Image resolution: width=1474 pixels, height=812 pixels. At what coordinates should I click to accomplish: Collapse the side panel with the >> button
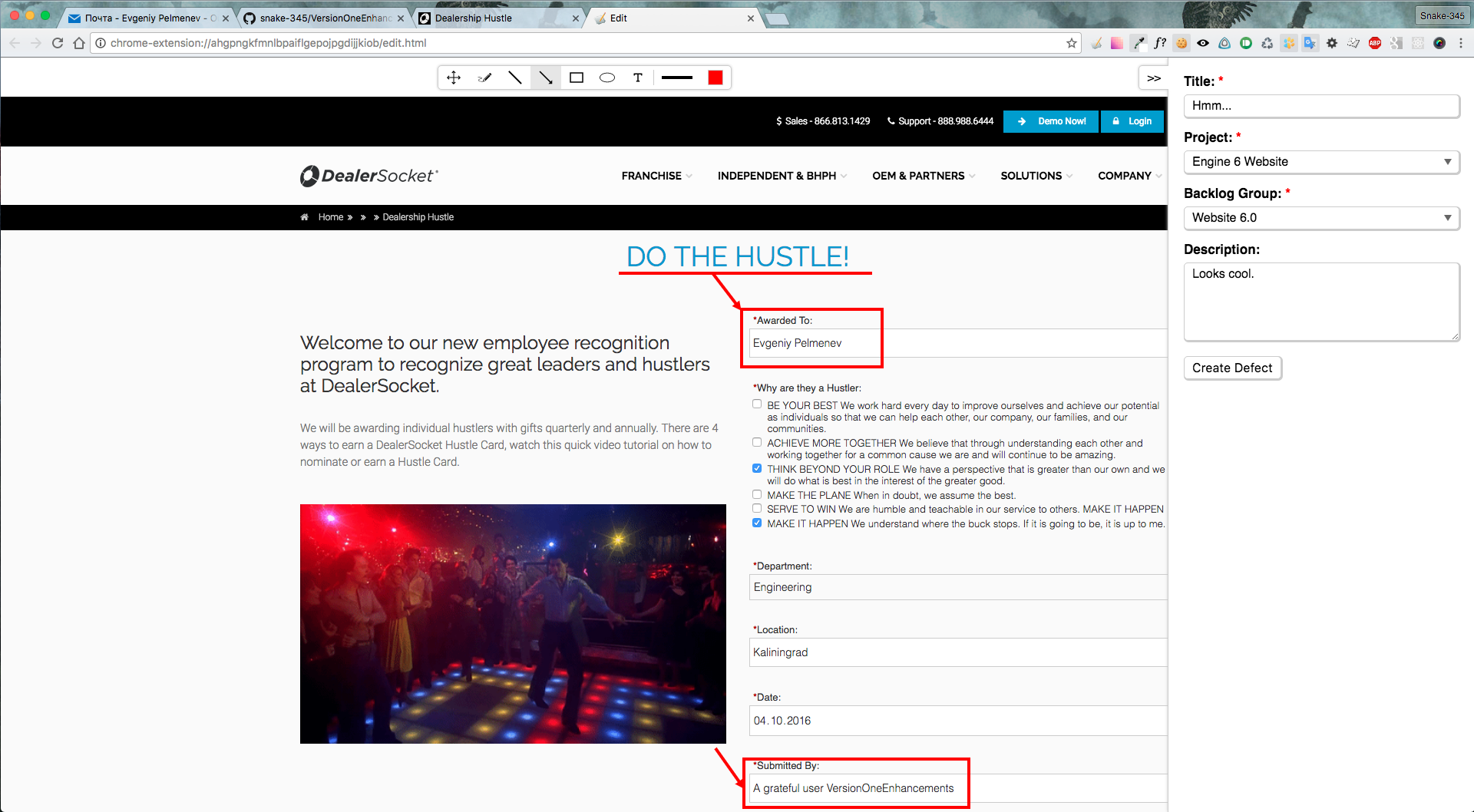click(x=1153, y=78)
